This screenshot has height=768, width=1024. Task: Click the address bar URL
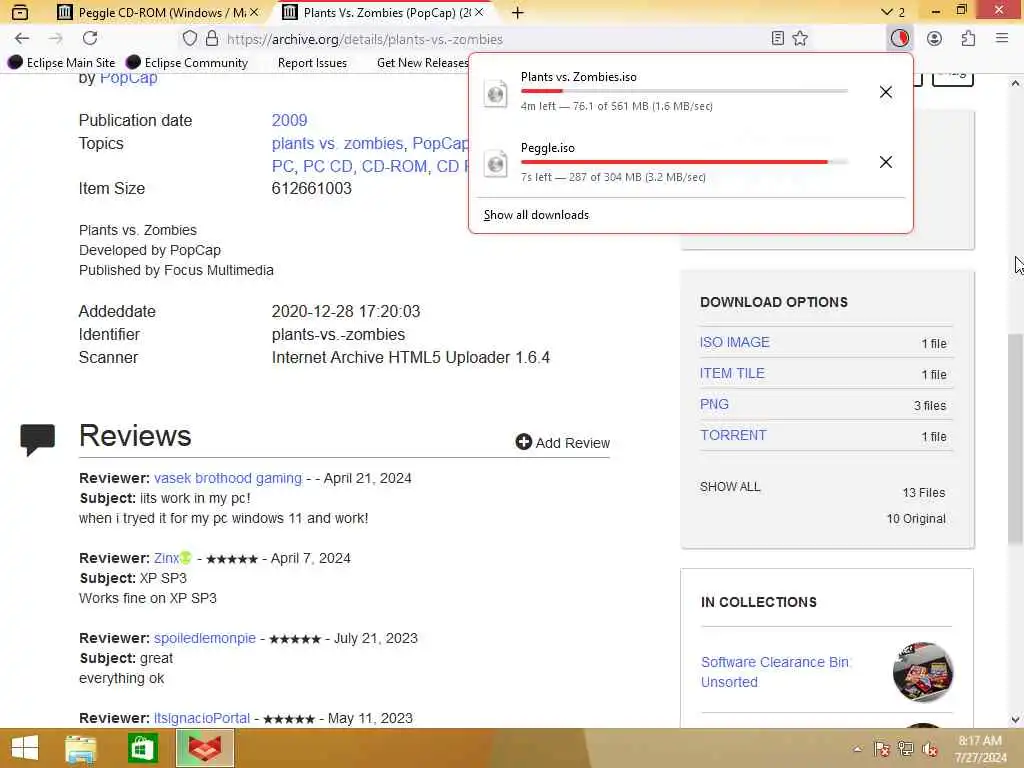(x=364, y=39)
